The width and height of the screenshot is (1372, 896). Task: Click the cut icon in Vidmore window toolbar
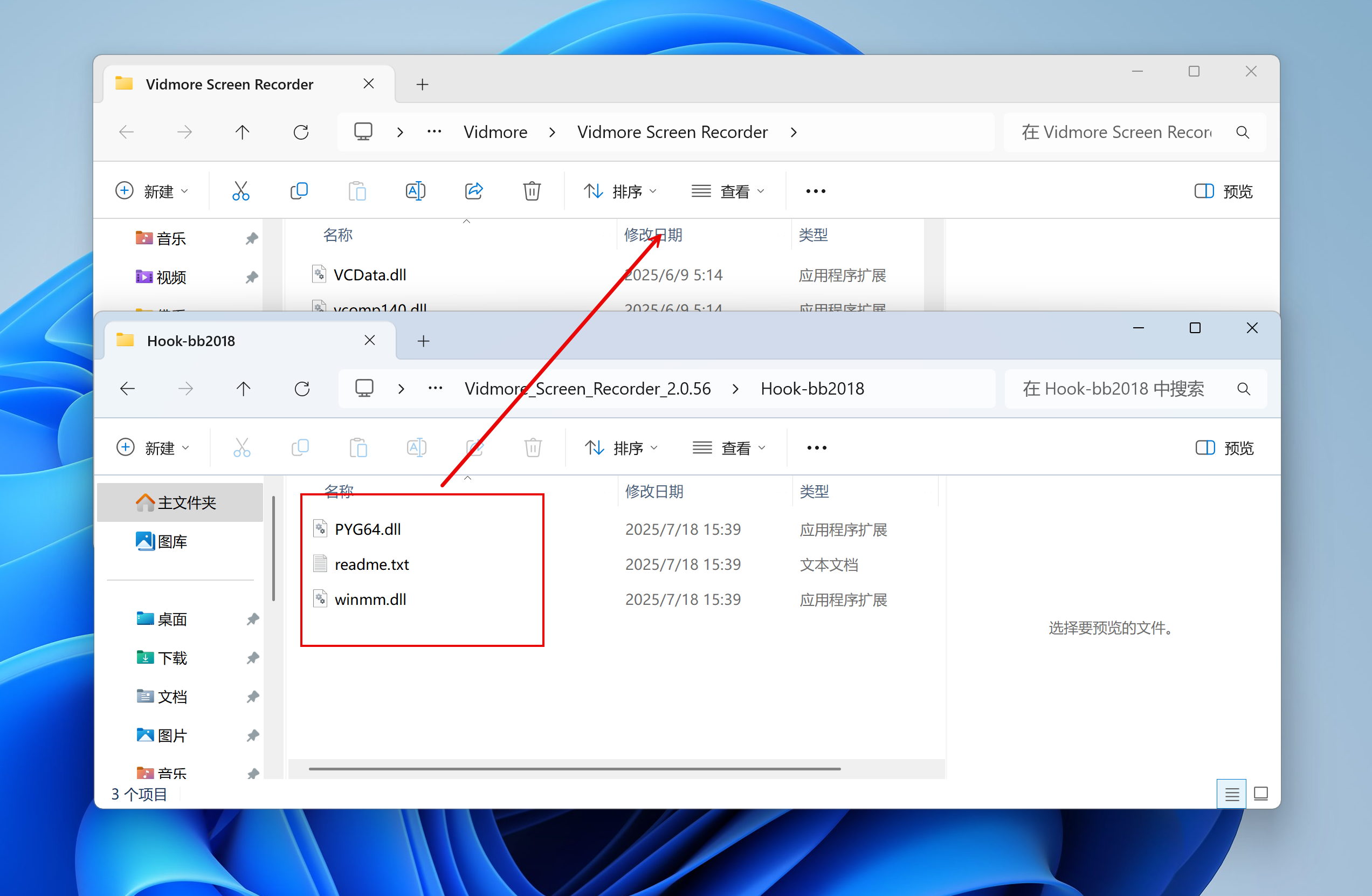[x=240, y=191]
